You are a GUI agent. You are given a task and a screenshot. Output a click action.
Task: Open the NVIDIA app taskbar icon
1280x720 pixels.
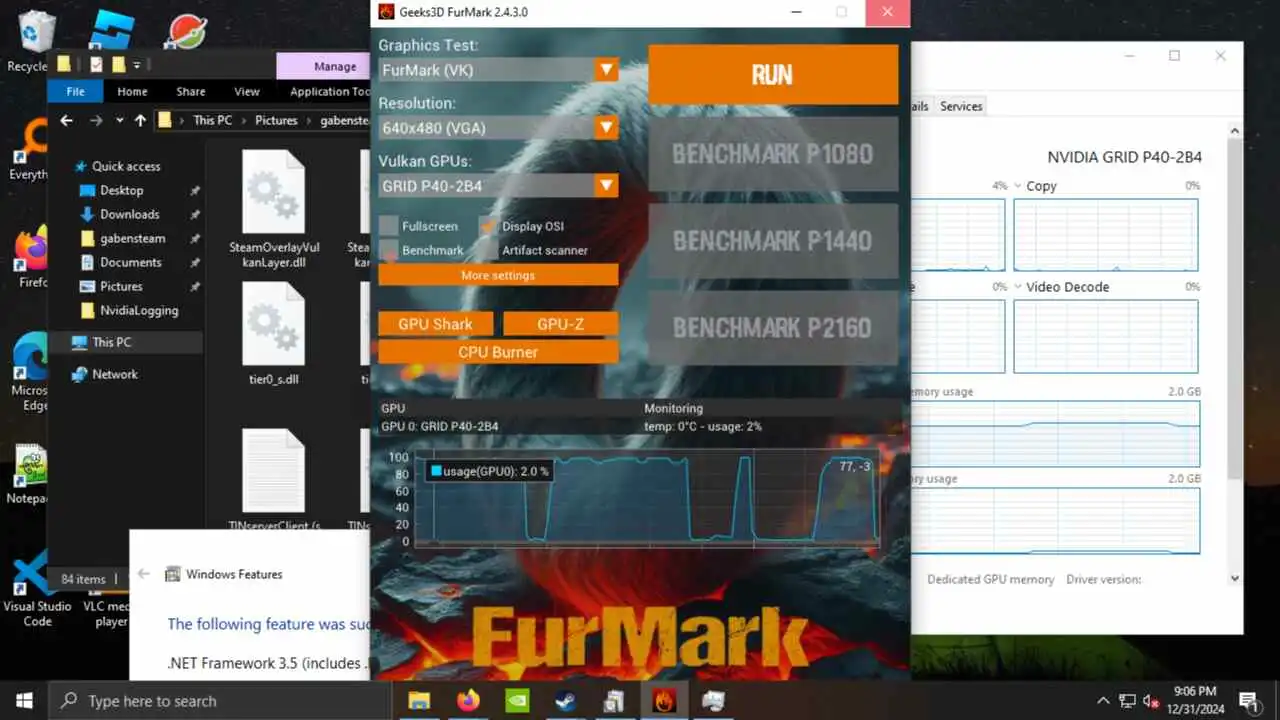point(517,700)
